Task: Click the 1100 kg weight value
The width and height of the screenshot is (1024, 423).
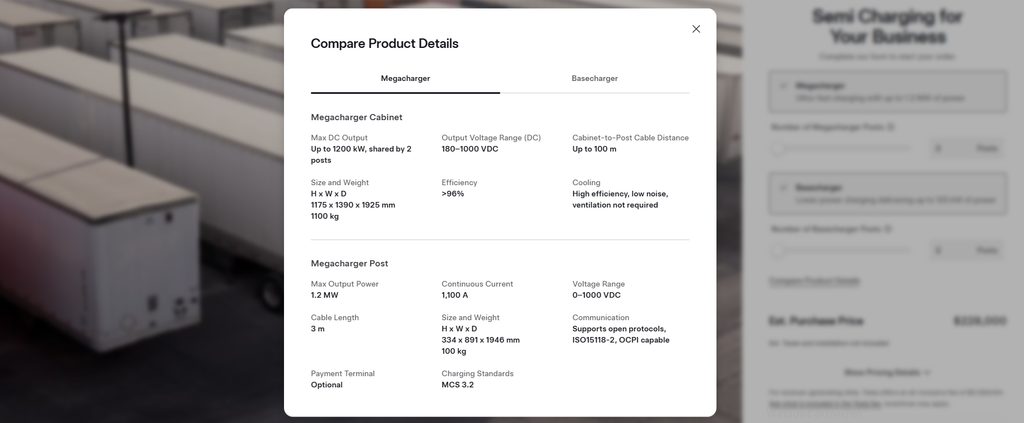Action: tap(325, 216)
